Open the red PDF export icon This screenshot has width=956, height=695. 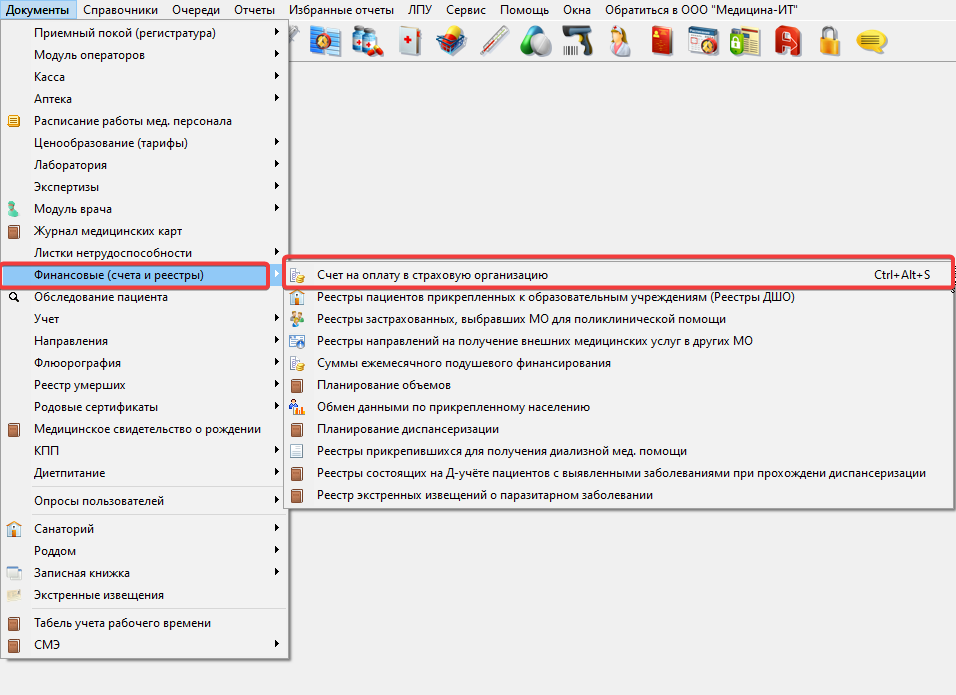(x=788, y=42)
